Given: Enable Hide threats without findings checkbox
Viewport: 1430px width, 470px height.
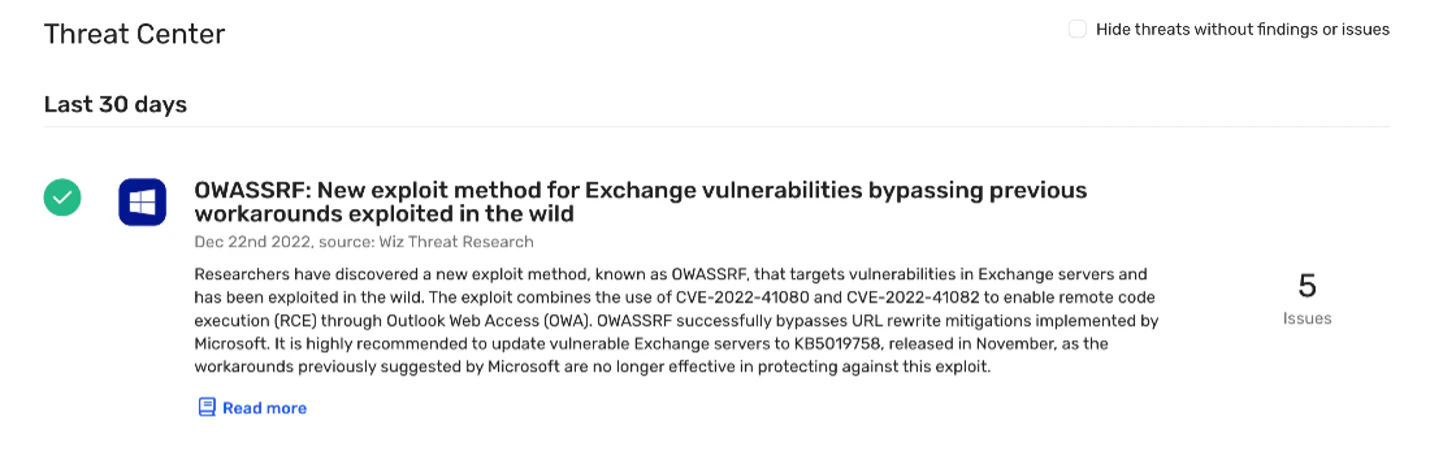Looking at the screenshot, I should pyautogui.click(x=1077, y=29).
